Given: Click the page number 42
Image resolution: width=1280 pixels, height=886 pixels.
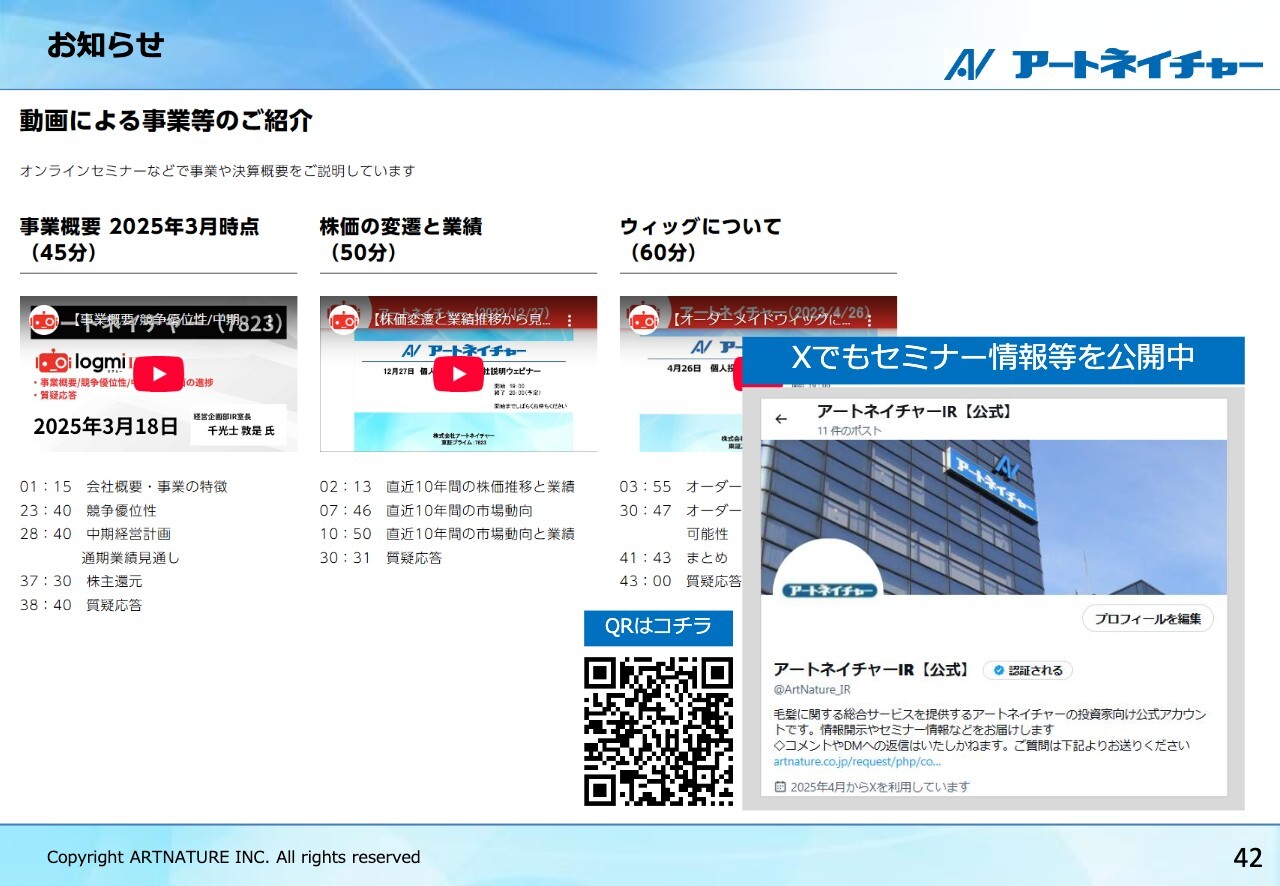Looking at the screenshot, I should pyautogui.click(x=1248, y=857).
